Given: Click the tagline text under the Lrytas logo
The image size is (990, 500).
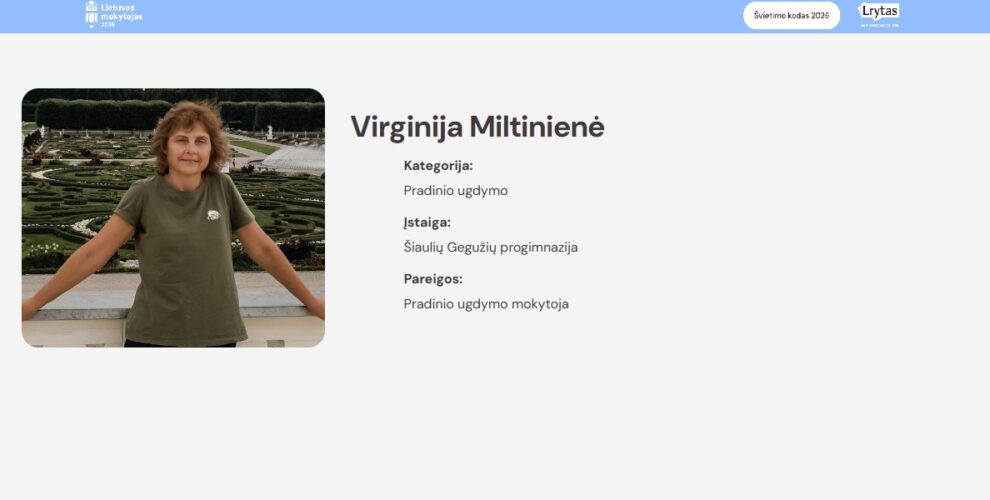Looking at the screenshot, I should 879,26.
